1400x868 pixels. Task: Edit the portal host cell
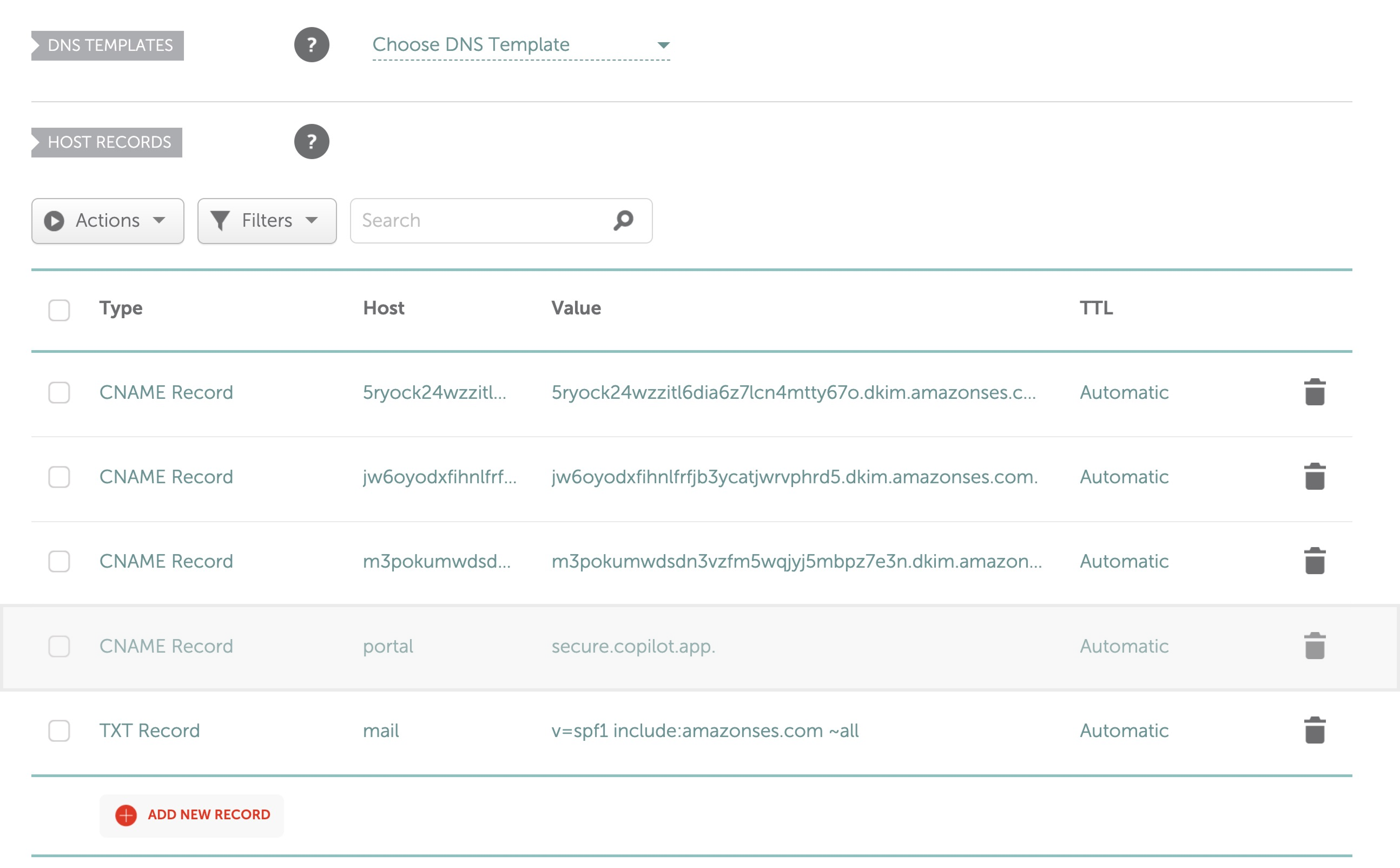388,646
